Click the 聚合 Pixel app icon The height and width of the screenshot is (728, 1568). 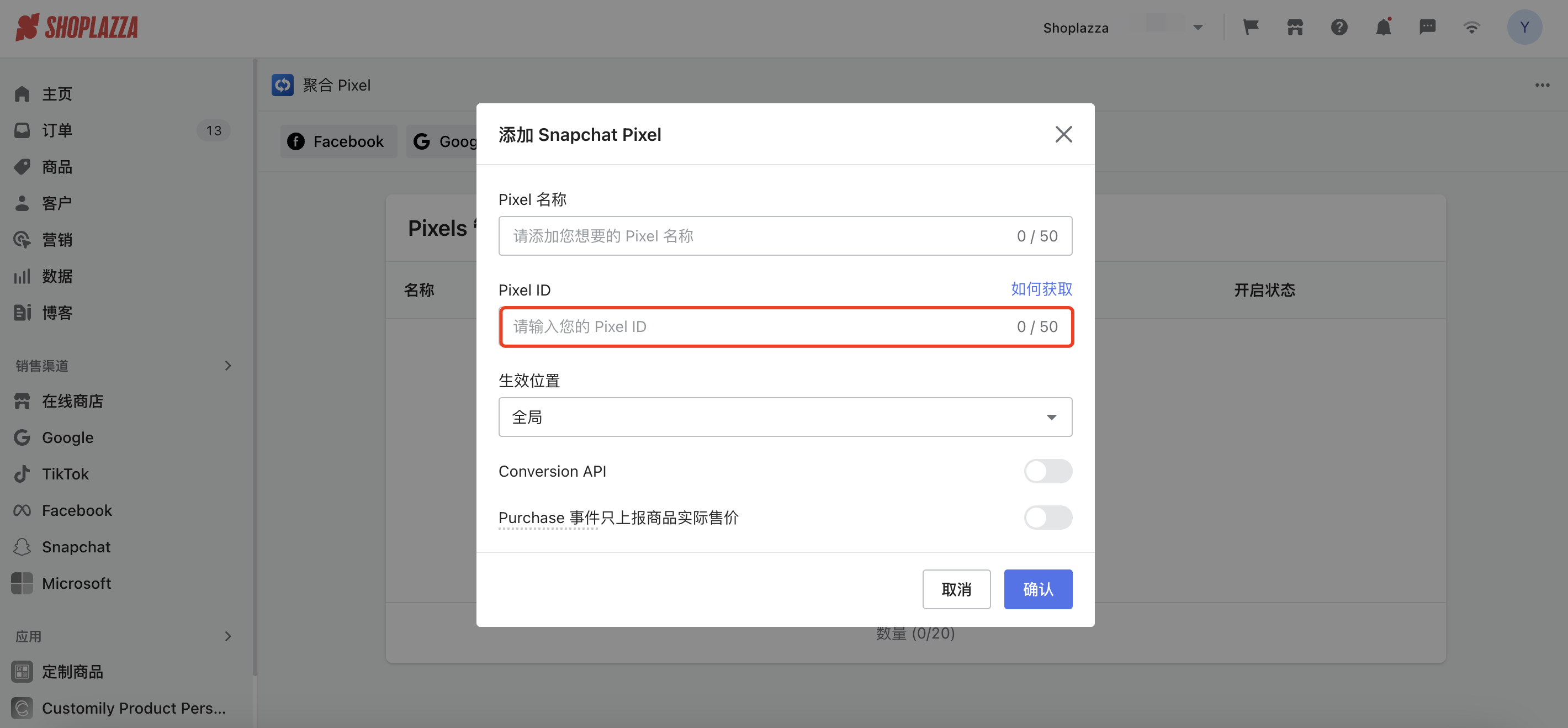283,85
